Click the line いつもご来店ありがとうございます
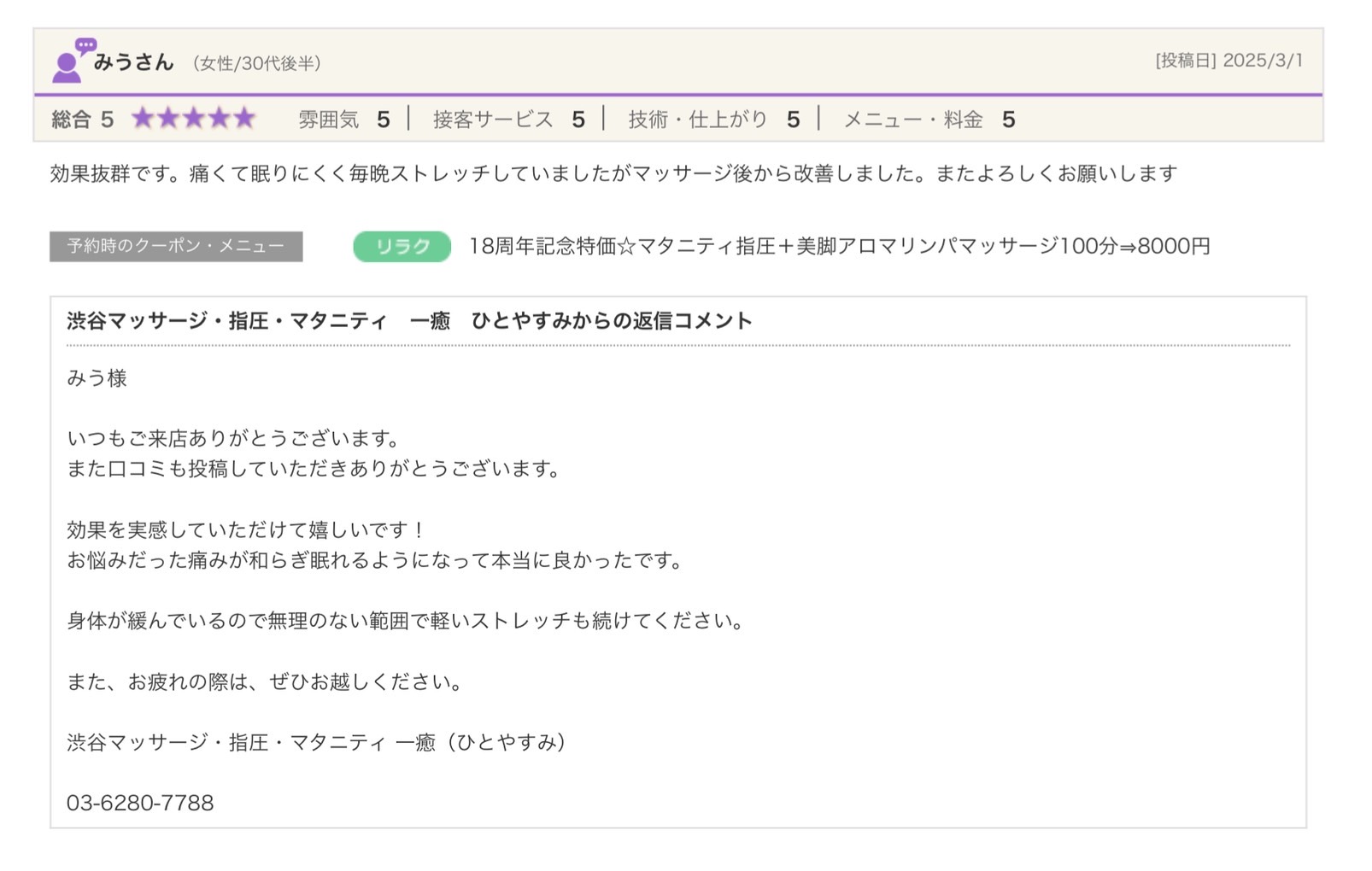The height and width of the screenshot is (871, 1372). (x=234, y=439)
